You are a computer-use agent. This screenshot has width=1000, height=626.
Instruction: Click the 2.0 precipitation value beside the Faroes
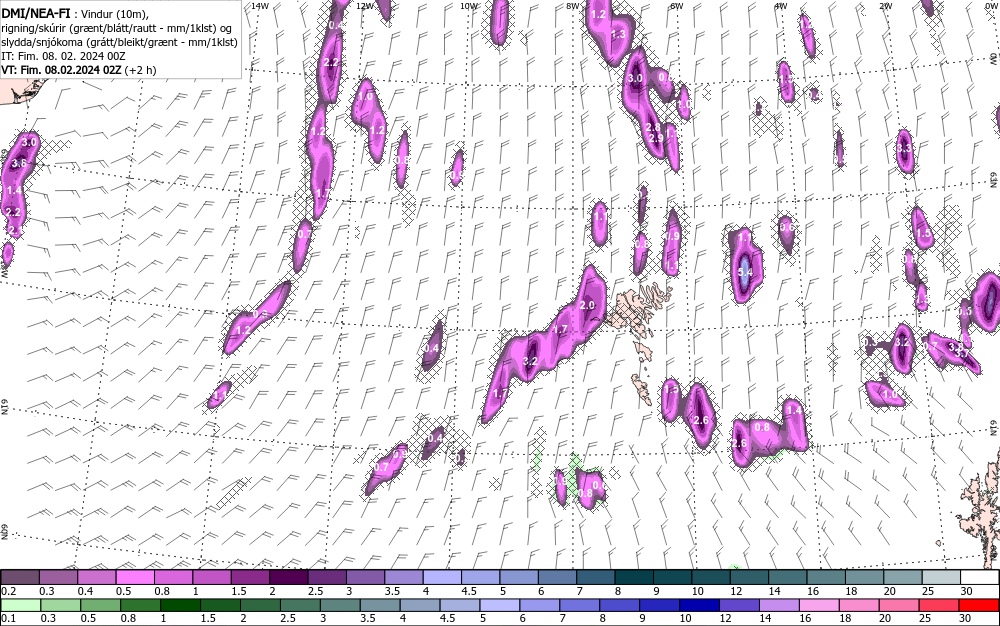pos(587,305)
